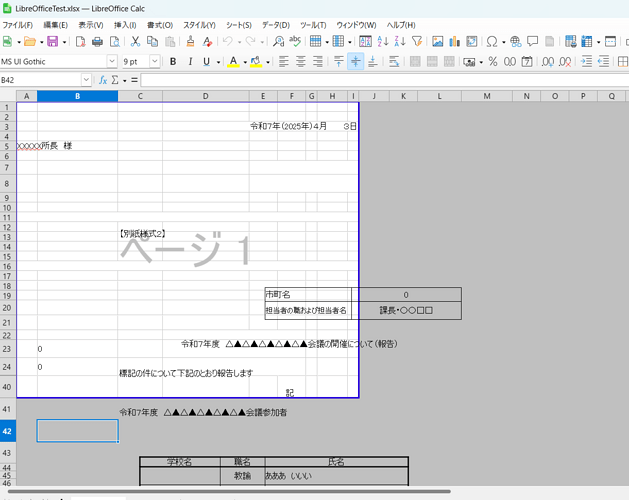Insert a special character (omega)

pos(492,41)
